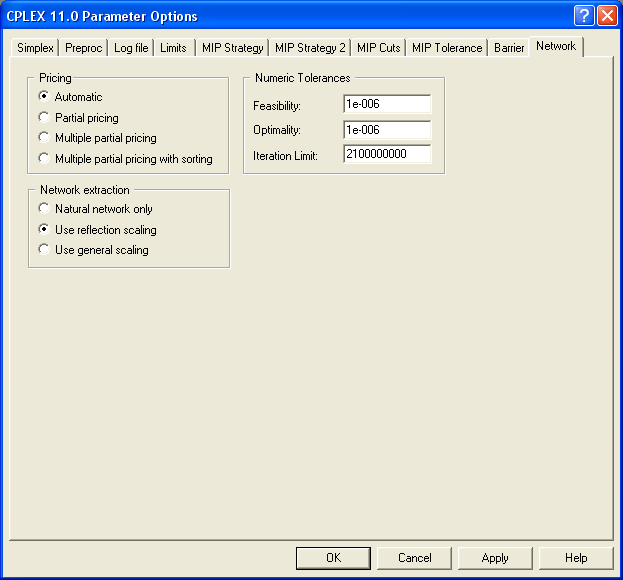Viewport: 623px width, 580px height.
Task: Select Automatic pricing option
Action: [x=43, y=97]
